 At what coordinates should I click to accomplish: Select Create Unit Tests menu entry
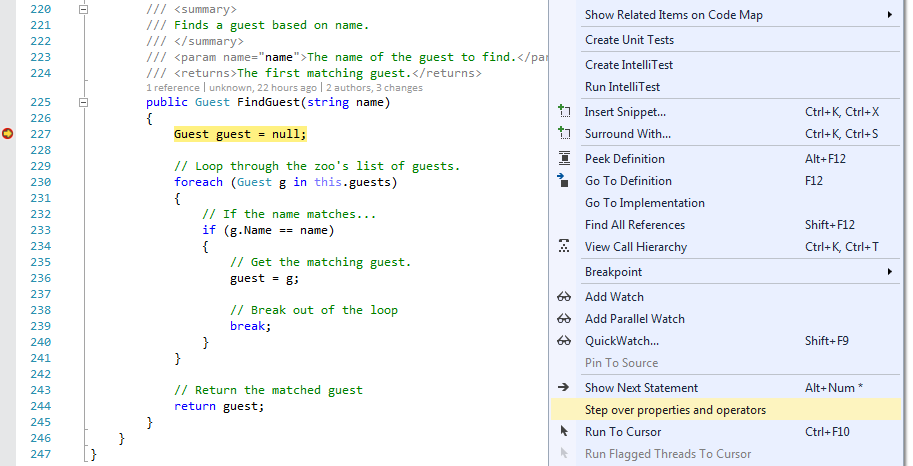point(629,40)
